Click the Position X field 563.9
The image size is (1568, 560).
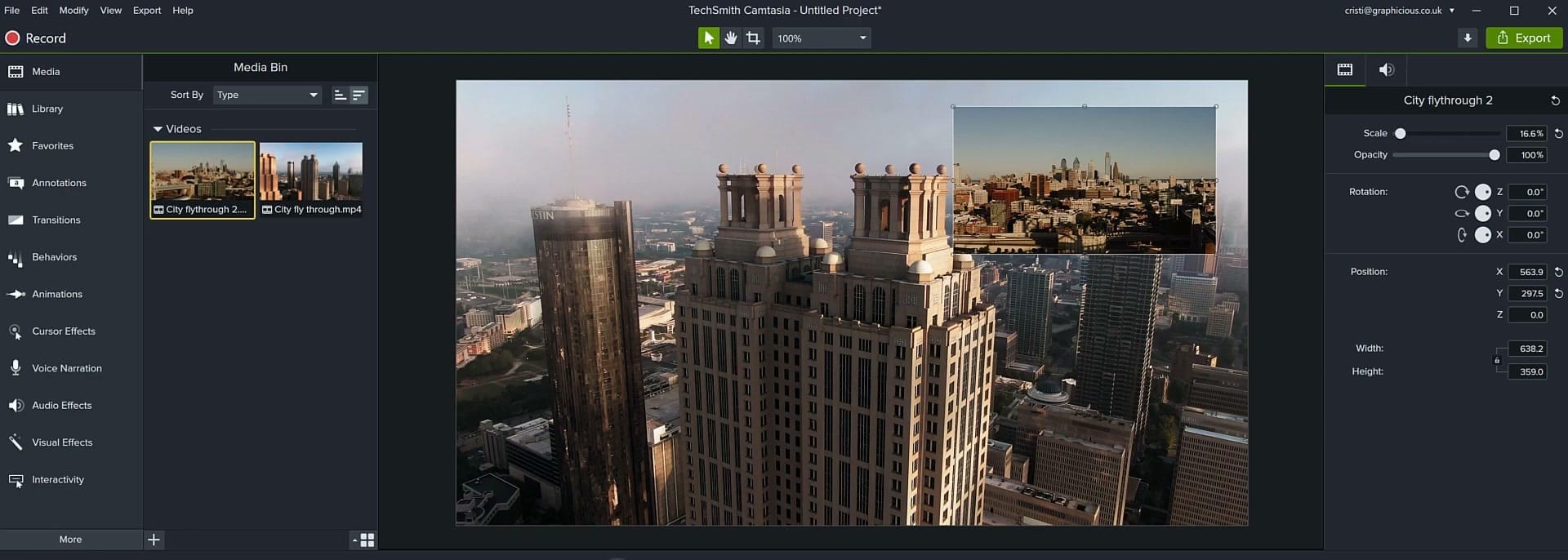(1526, 272)
